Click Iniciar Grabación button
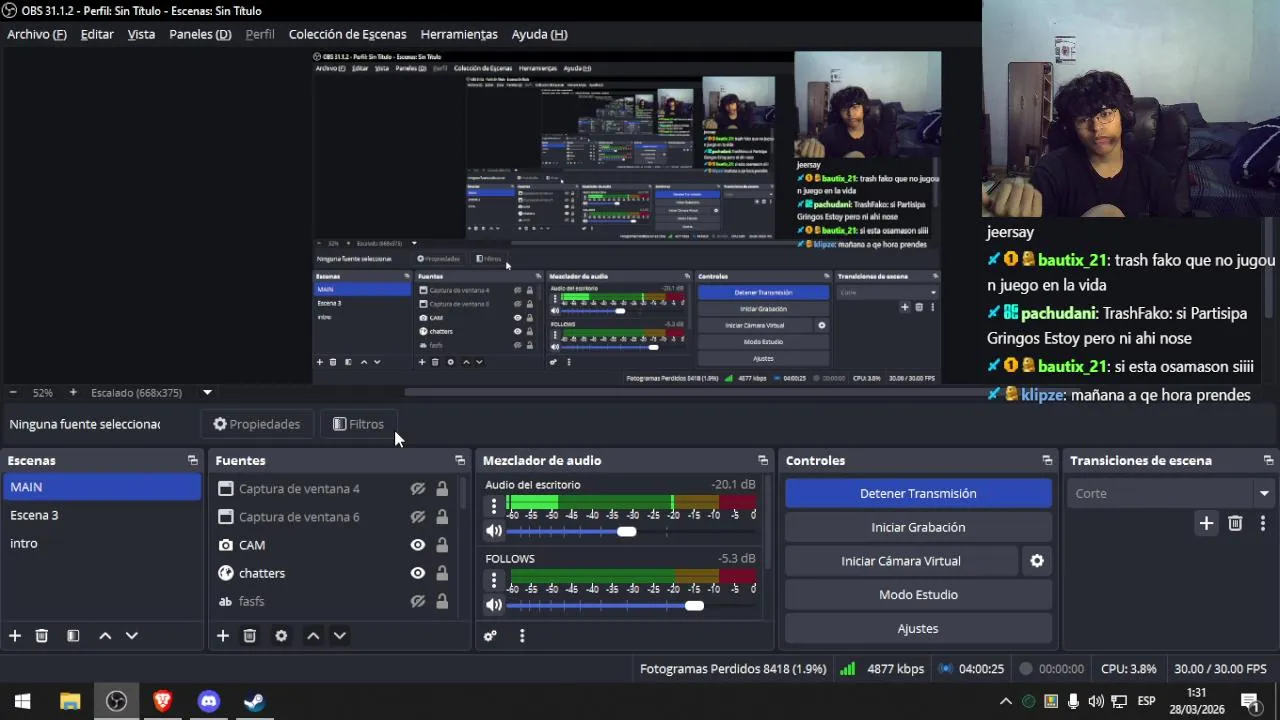 [918, 527]
